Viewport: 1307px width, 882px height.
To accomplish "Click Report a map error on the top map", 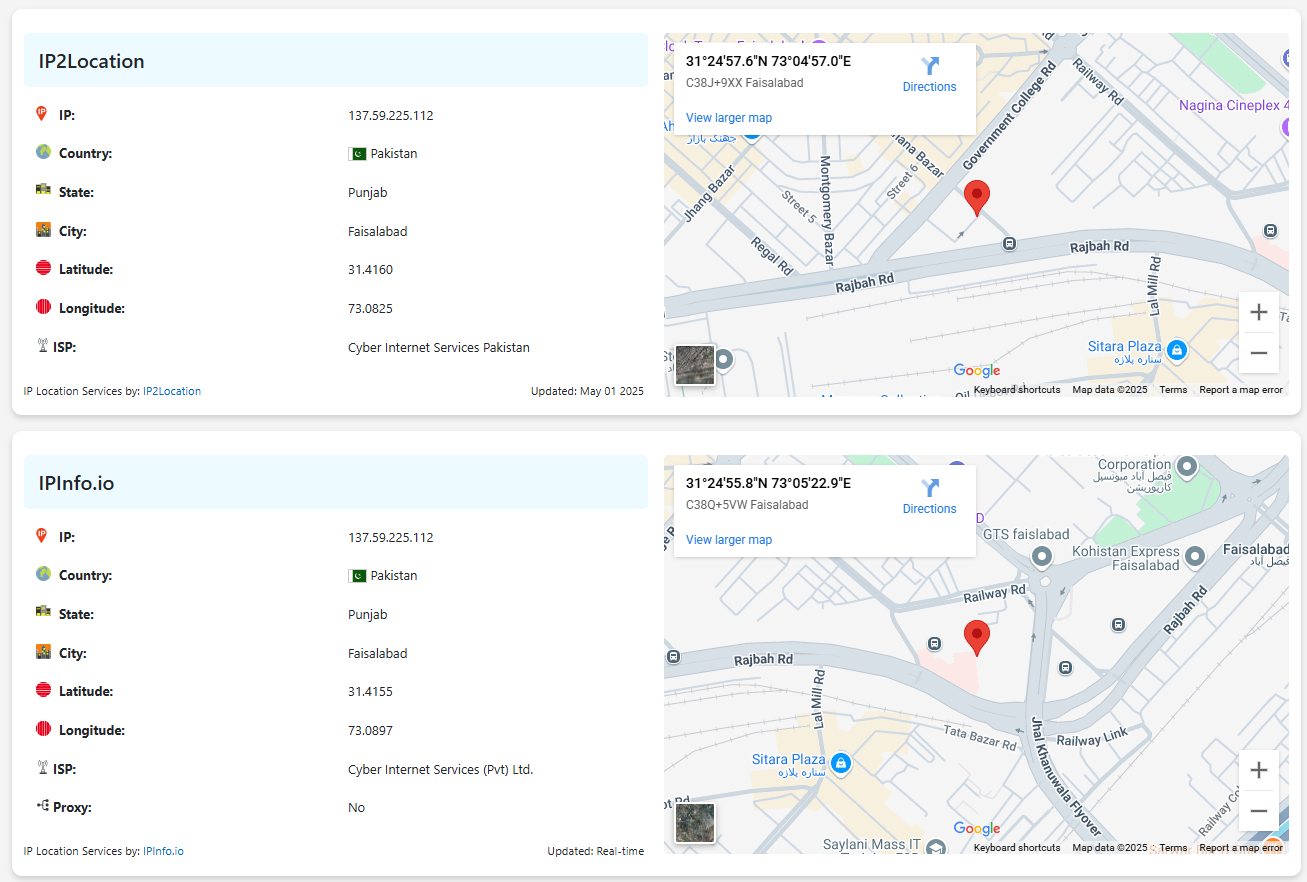I will (1241, 390).
